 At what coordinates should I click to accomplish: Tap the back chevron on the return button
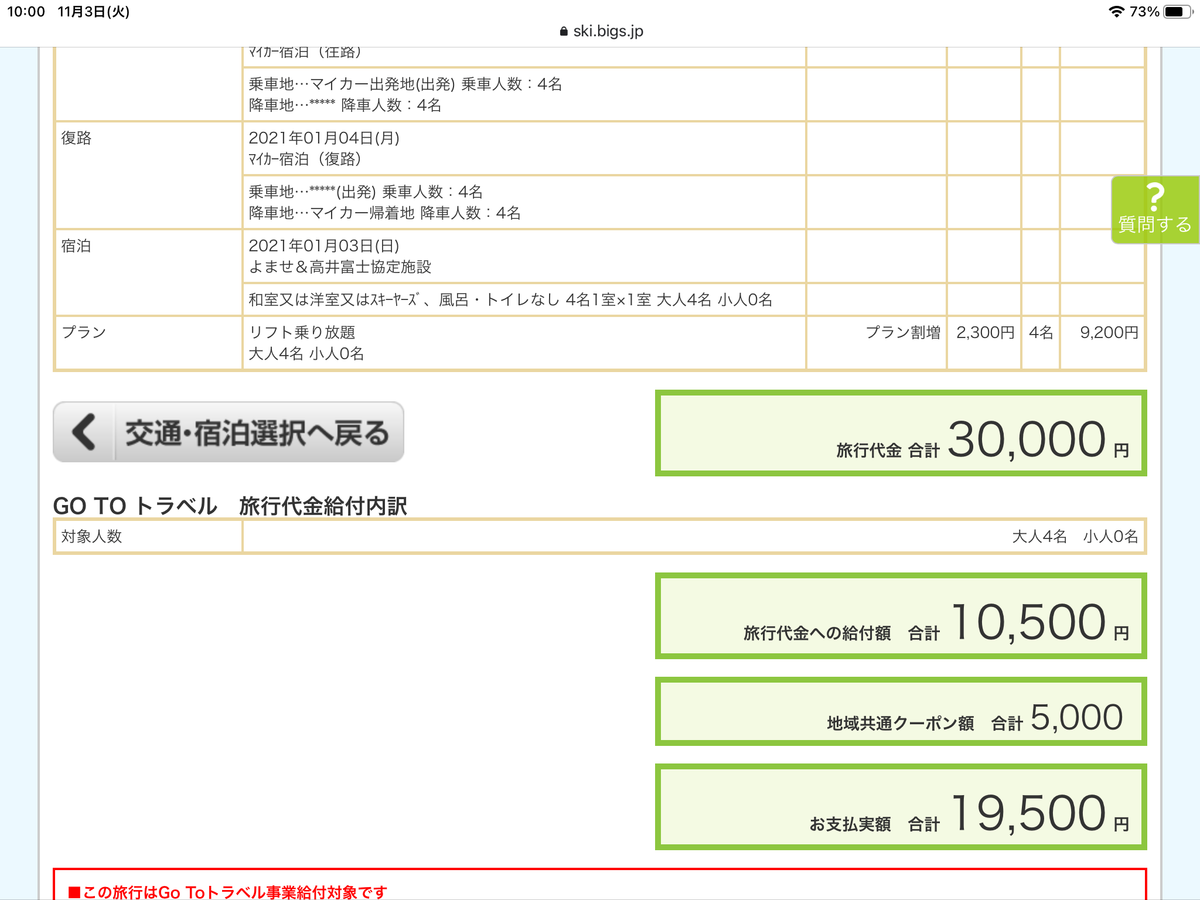coord(84,432)
